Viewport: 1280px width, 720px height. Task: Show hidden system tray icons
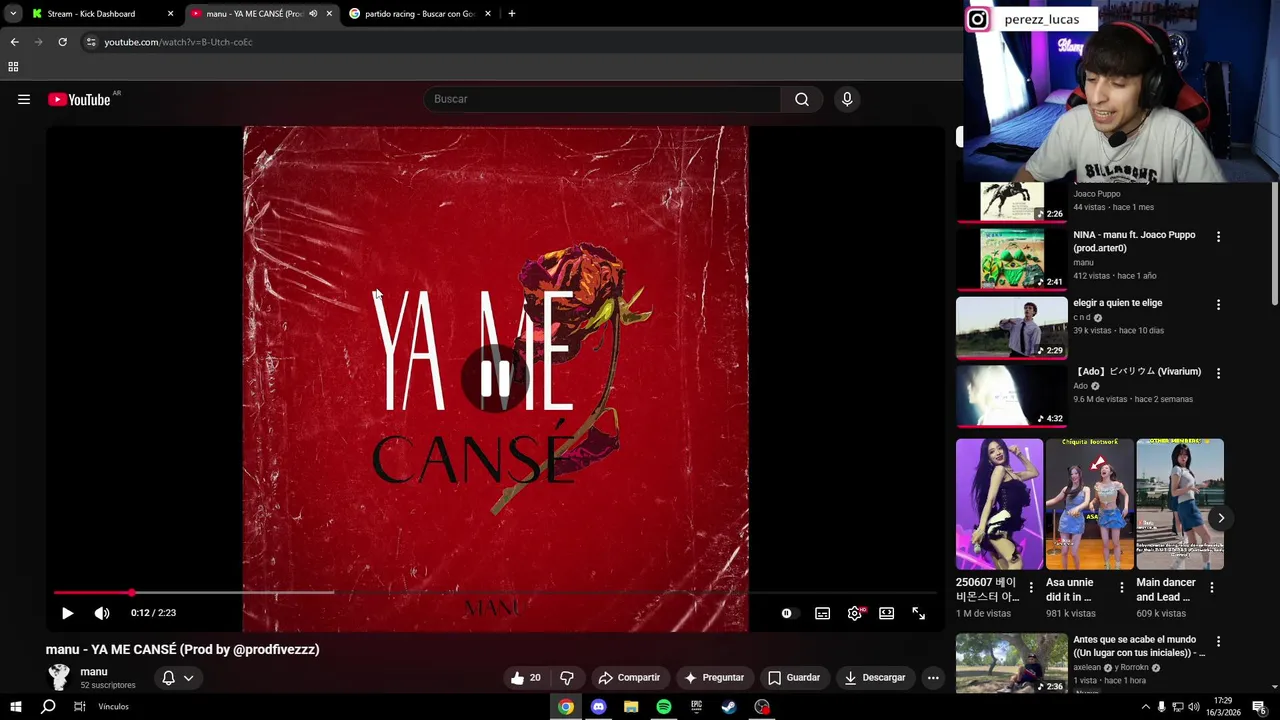[x=1145, y=707]
